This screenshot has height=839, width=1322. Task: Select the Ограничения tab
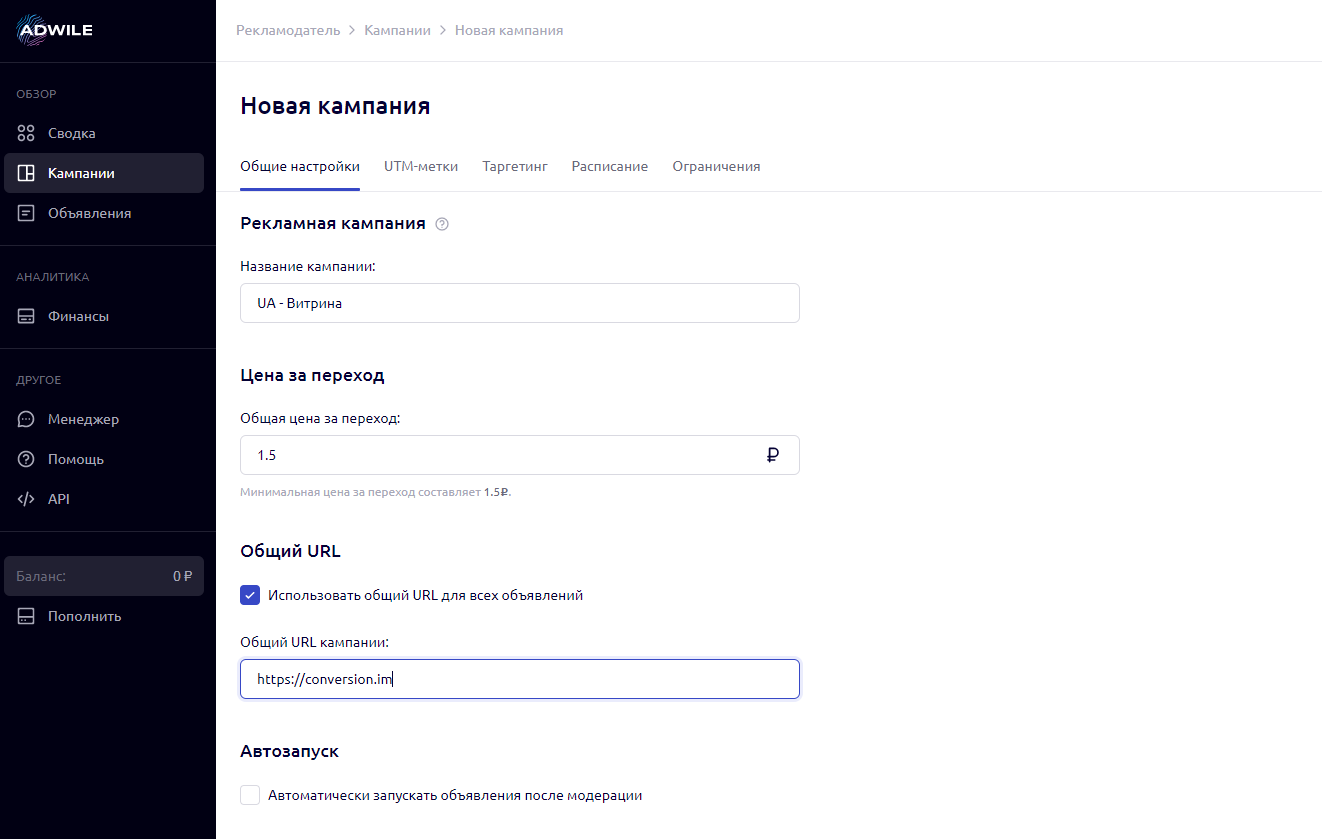[x=716, y=167]
